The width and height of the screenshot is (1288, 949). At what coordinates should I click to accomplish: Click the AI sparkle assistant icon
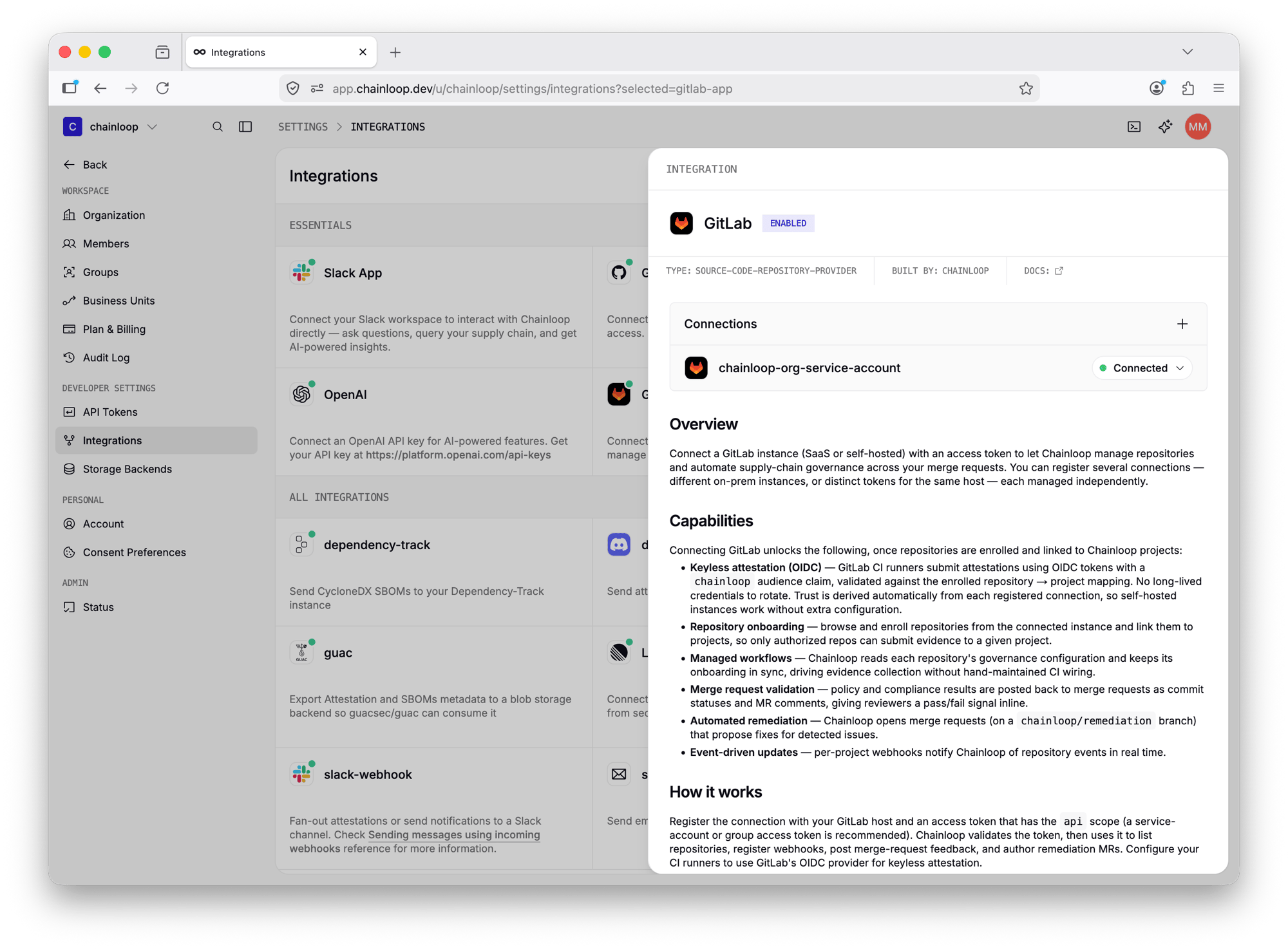click(x=1165, y=127)
